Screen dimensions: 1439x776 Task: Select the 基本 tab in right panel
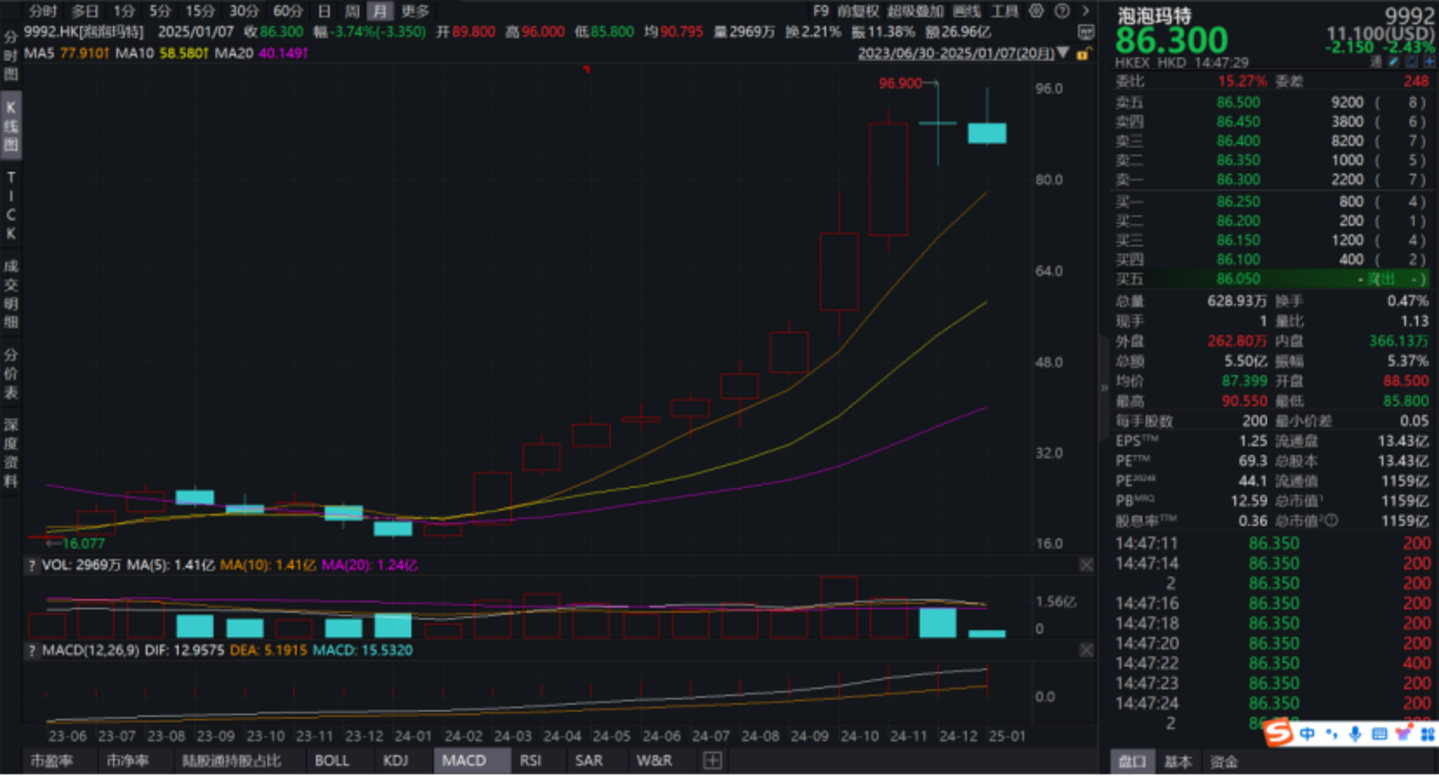[x=1178, y=762]
